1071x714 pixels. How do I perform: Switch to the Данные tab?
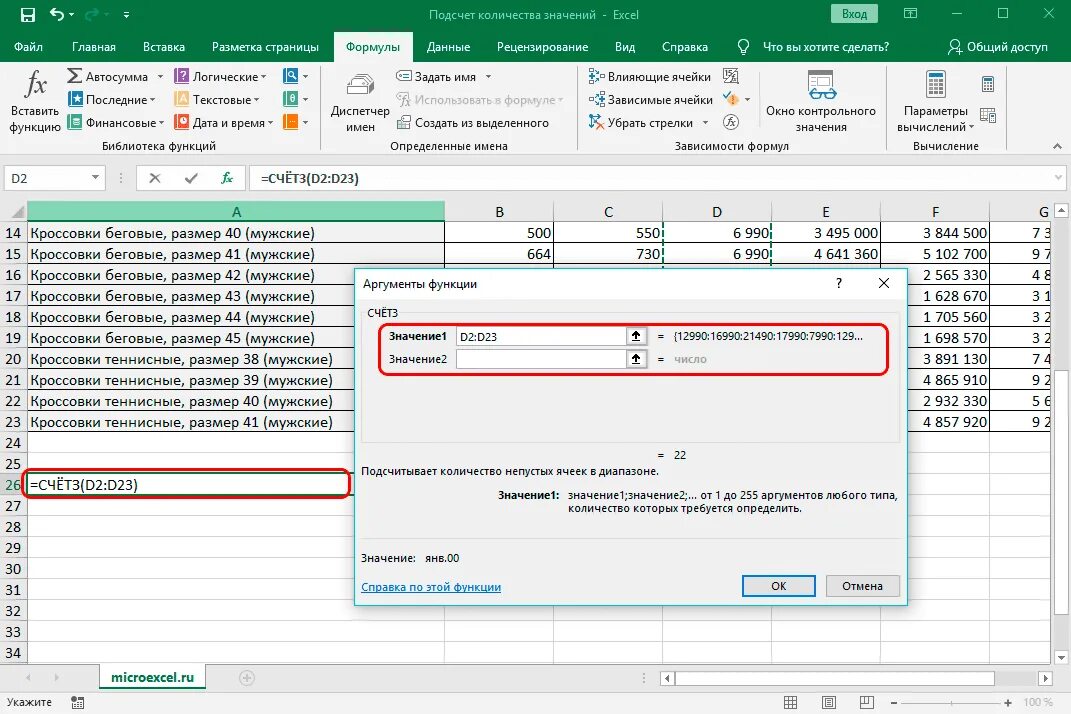(x=448, y=47)
